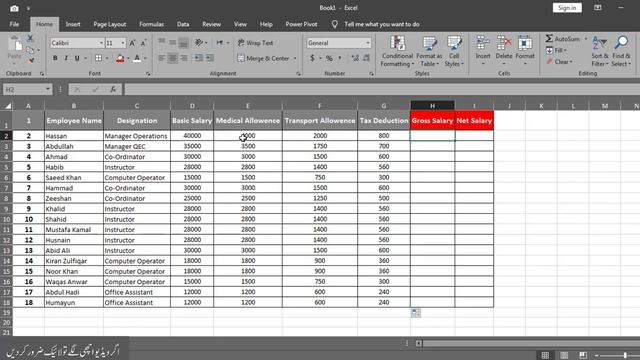Apply the Font Color red A swatch

(x=137, y=58)
